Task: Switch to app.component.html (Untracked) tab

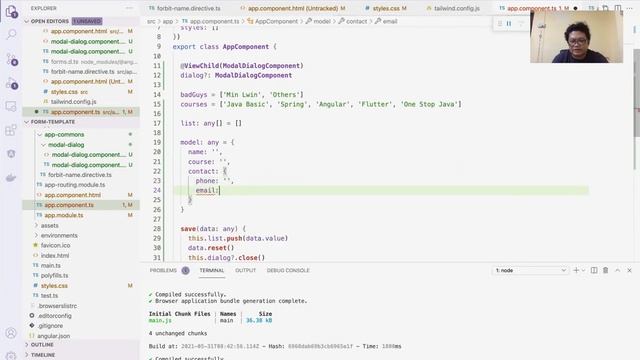Action: pos(293,8)
